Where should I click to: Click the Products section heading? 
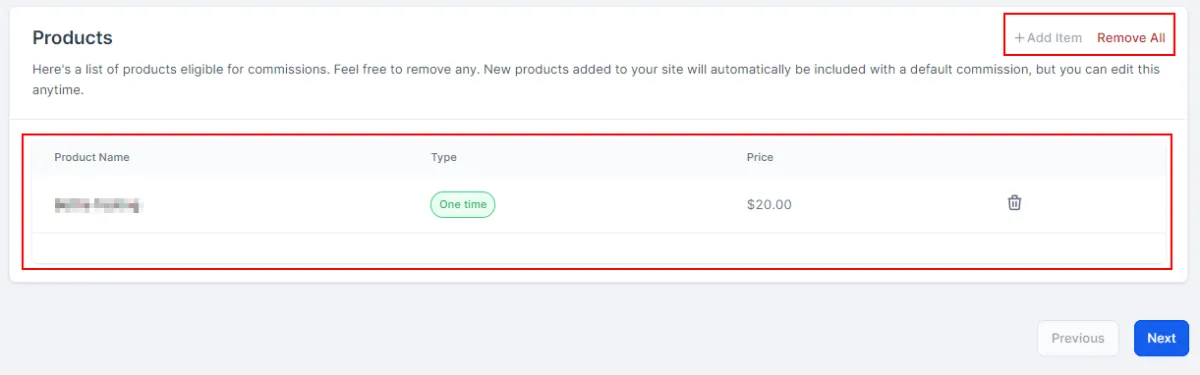tap(72, 38)
